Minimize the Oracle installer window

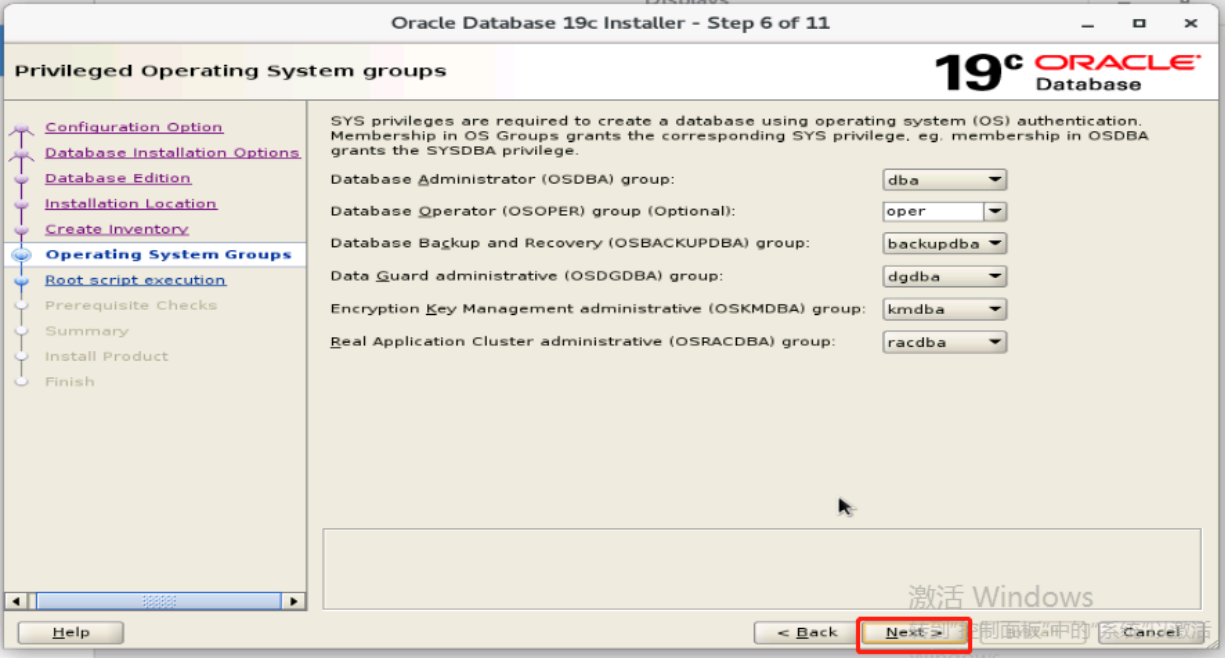click(1087, 22)
